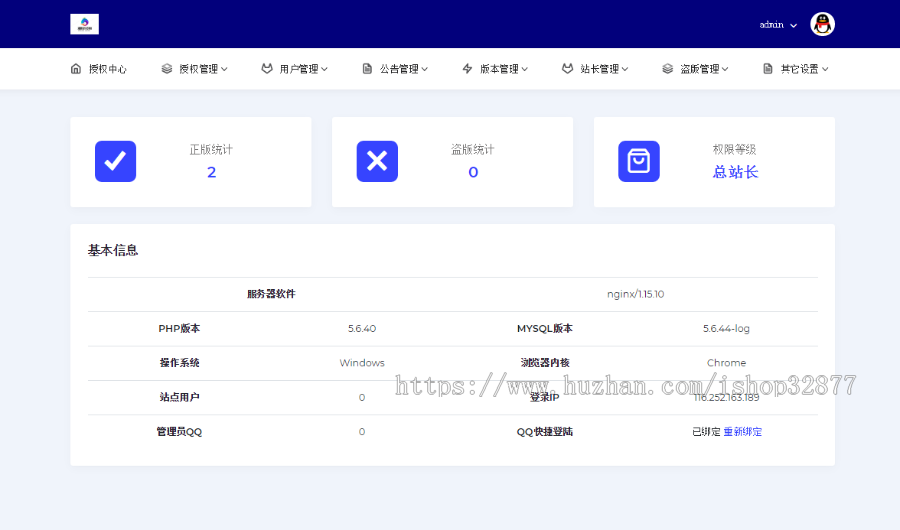
Task: Click the 正版统计 card title
Action: 211,150
